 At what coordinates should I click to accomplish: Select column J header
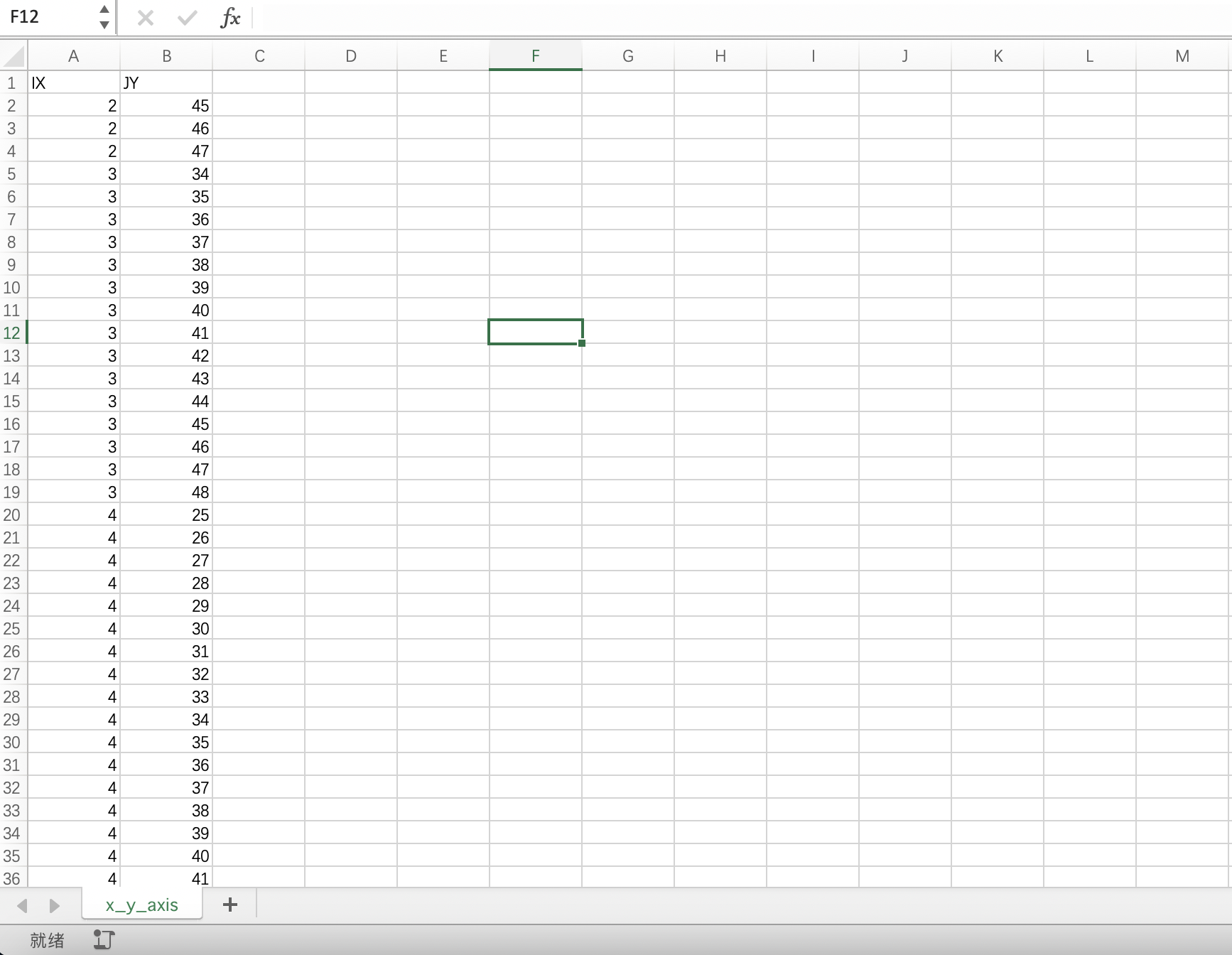click(905, 56)
